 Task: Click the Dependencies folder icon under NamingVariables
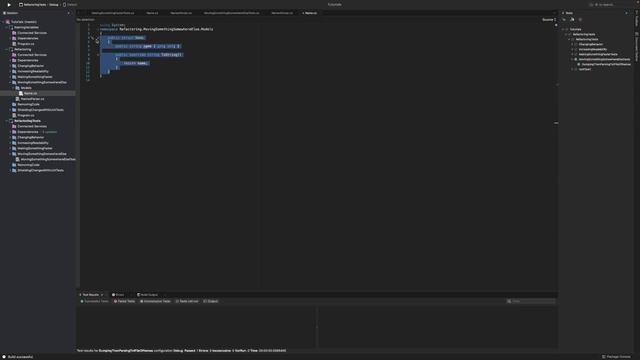[x=14, y=38]
